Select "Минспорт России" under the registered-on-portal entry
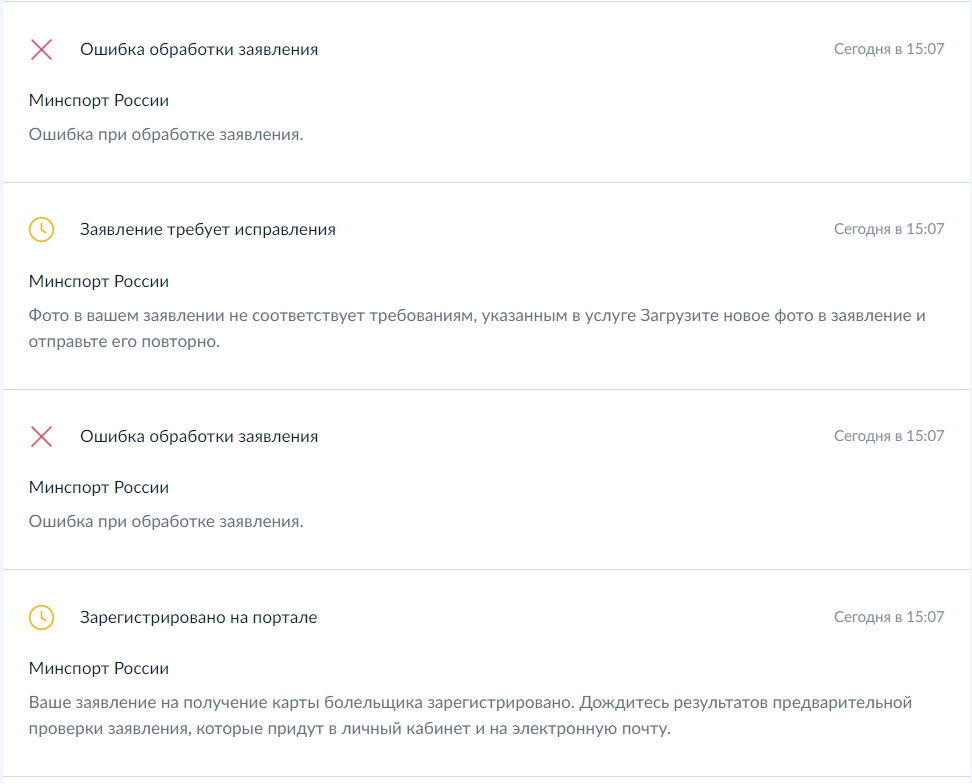Image resolution: width=972 pixels, height=784 pixels. (x=99, y=668)
